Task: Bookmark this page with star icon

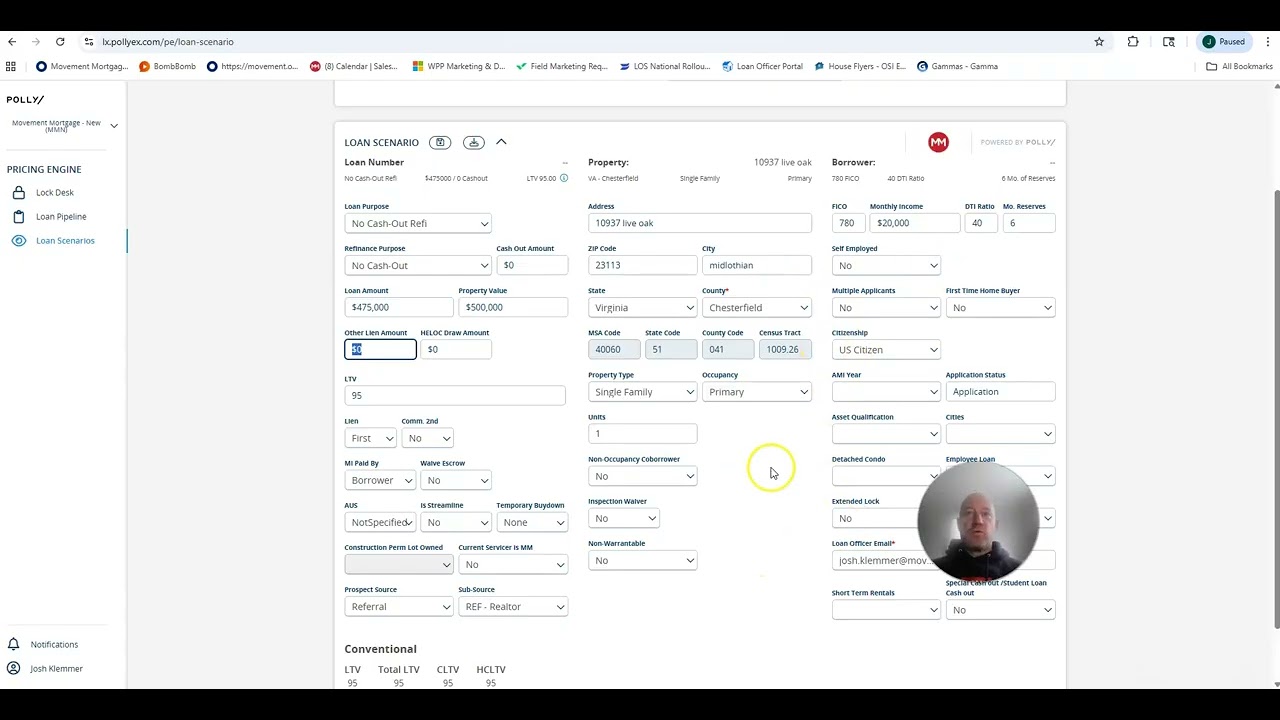Action: [1099, 42]
